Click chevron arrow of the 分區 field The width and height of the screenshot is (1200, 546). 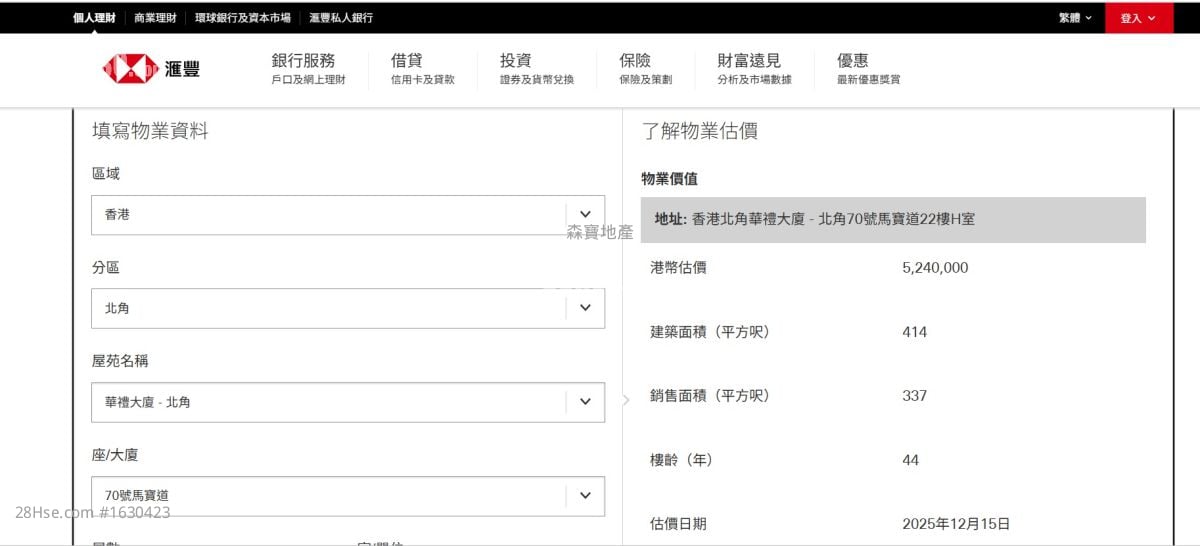585,308
